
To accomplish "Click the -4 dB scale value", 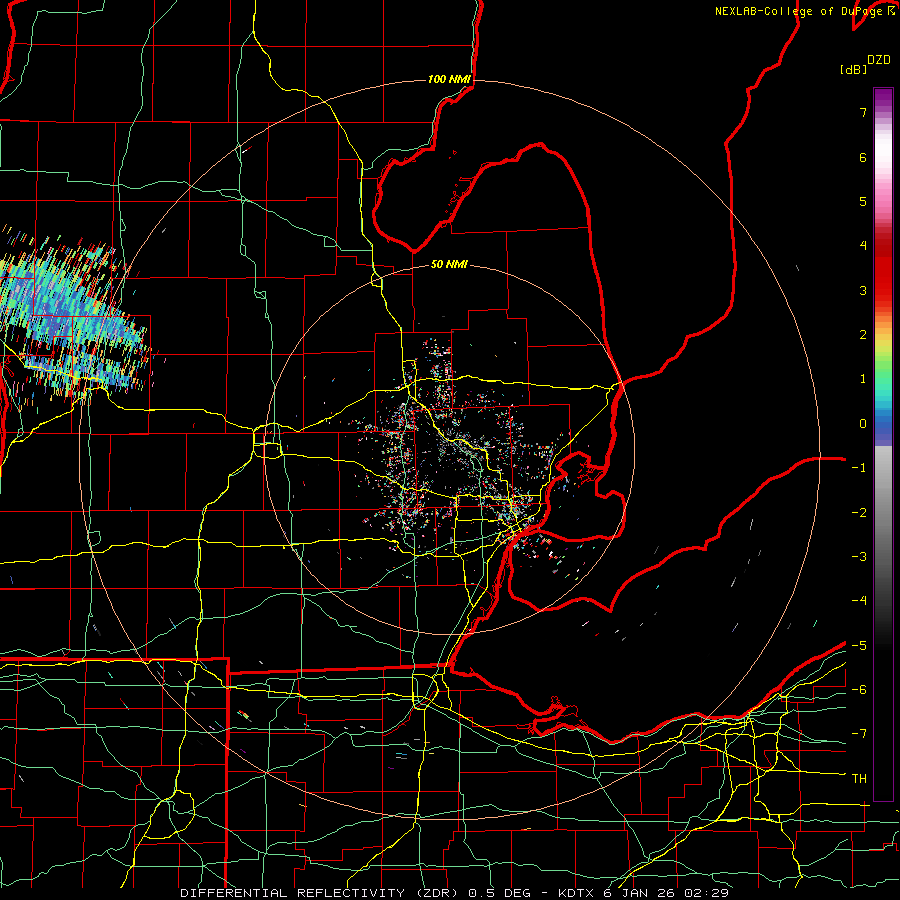I will coord(859,601).
